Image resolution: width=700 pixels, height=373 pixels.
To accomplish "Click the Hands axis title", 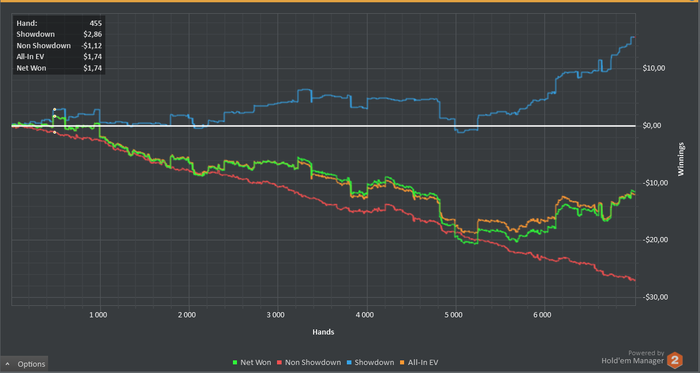I will pos(323,332).
